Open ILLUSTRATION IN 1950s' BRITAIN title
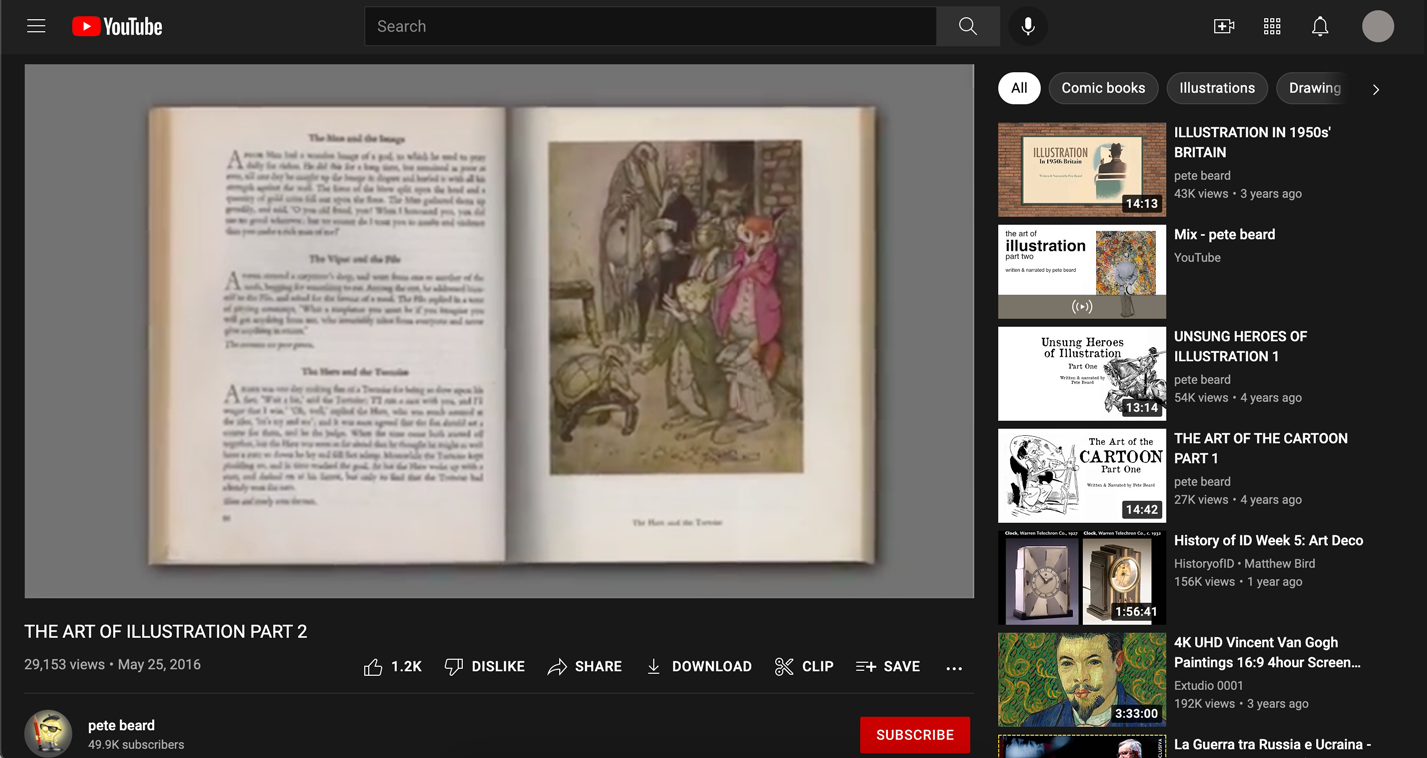 tap(1252, 142)
